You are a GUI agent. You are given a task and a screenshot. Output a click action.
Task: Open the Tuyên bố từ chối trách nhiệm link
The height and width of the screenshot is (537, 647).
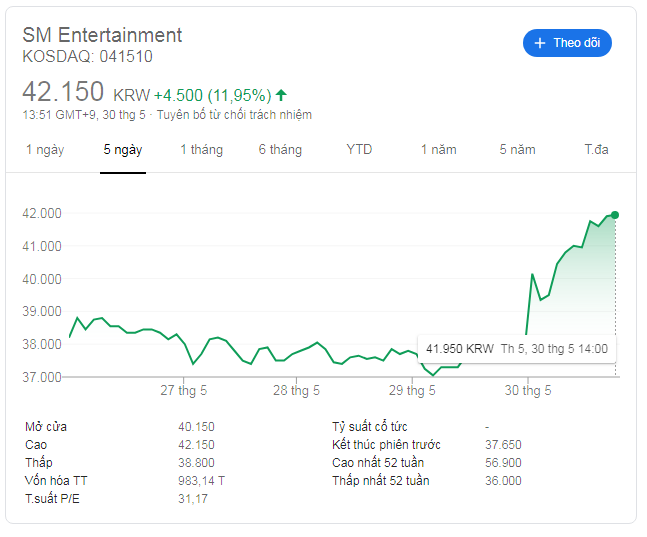(234, 115)
